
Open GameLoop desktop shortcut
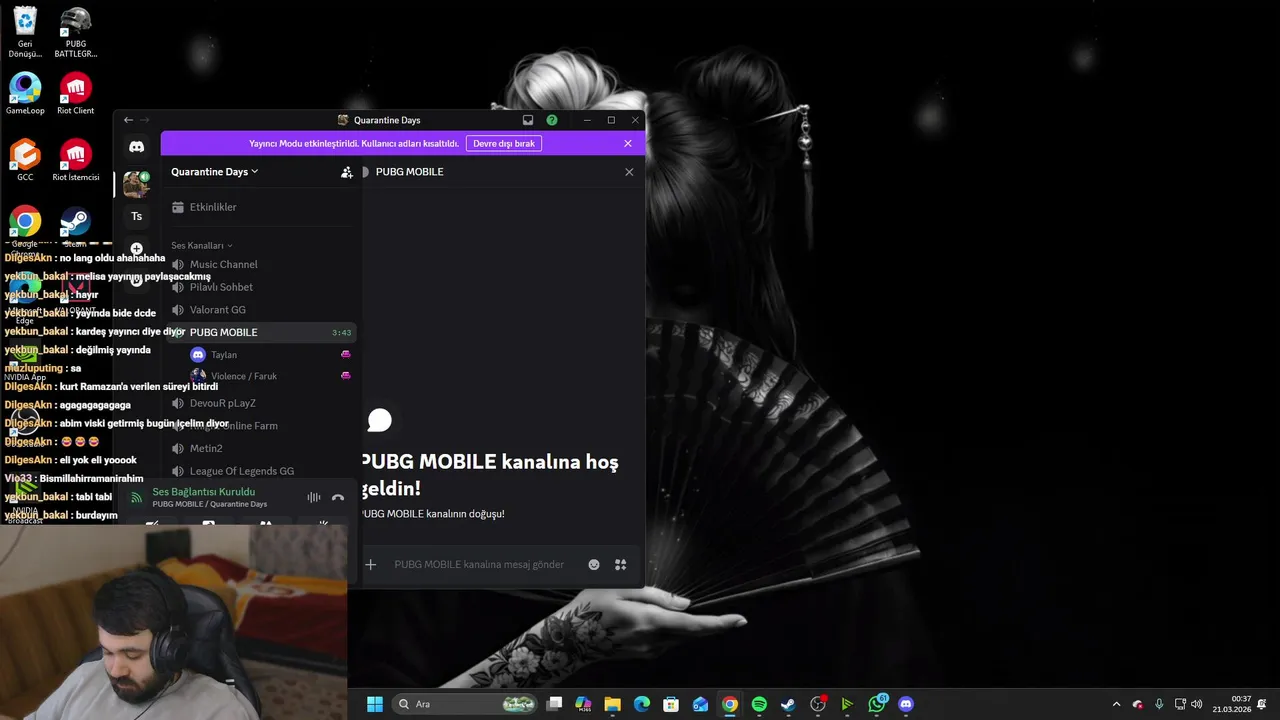25,94
